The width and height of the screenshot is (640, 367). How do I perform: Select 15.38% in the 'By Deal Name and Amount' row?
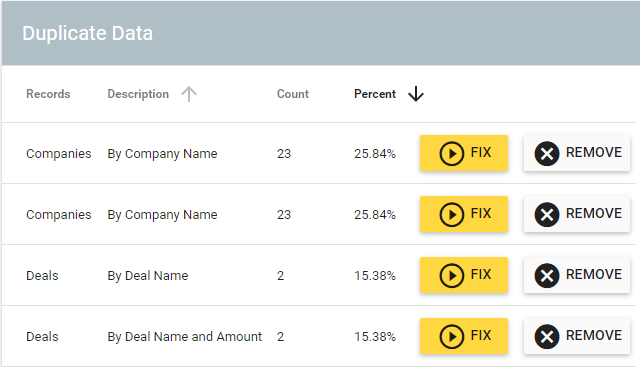pos(375,337)
